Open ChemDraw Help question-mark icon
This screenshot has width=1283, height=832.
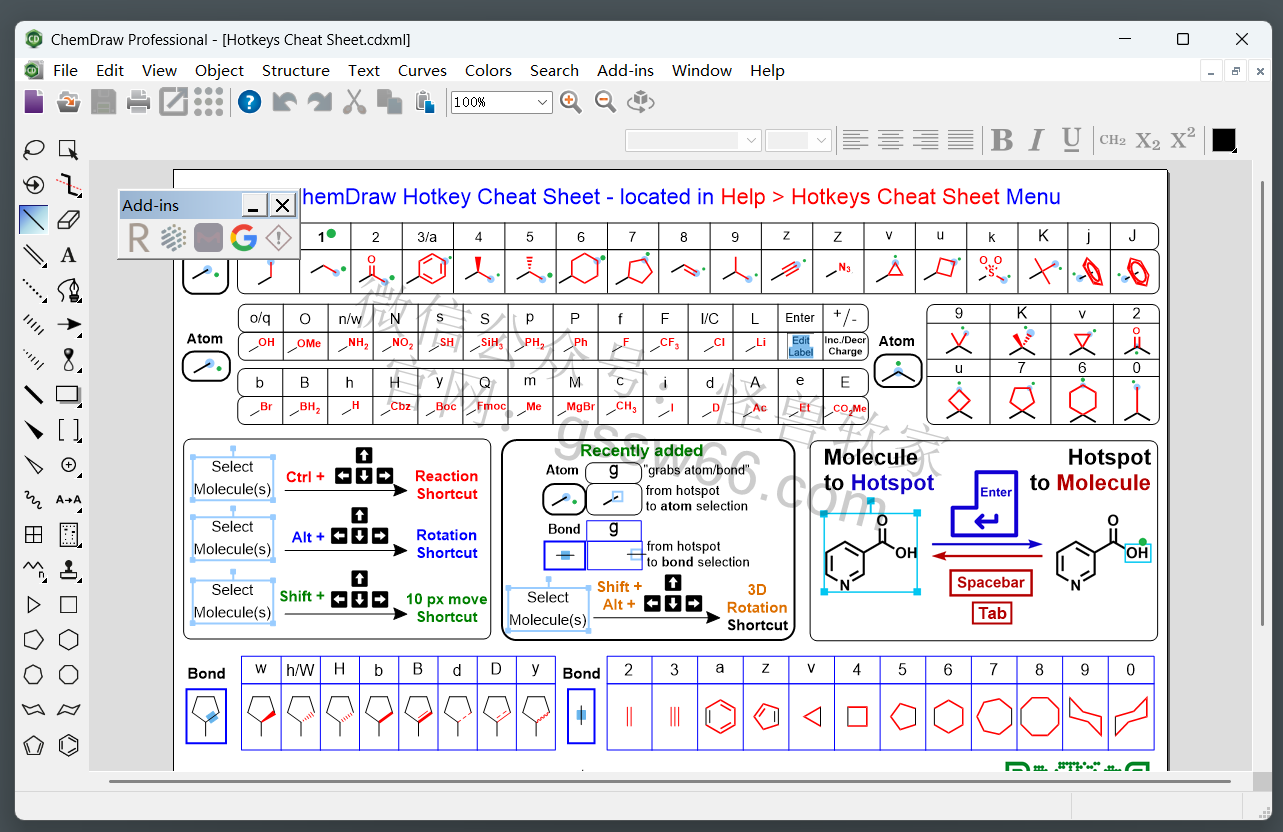coord(249,102)
